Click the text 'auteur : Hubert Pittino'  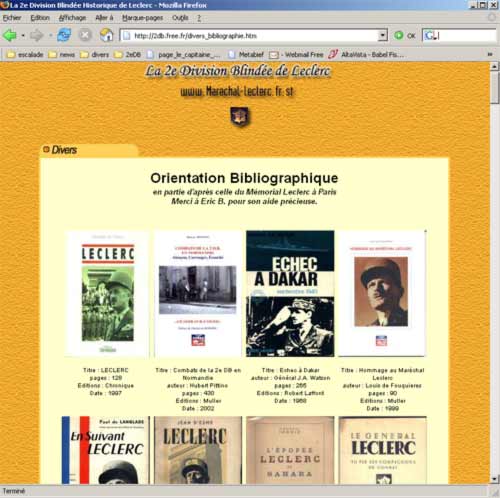click(197, 385)
